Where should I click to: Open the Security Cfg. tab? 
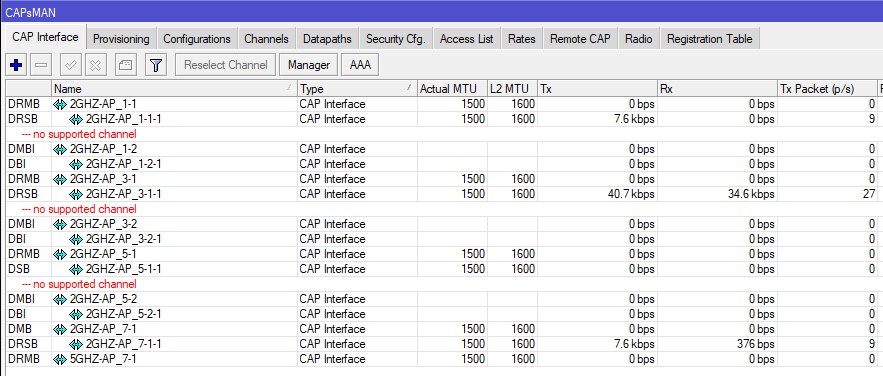coord(395,39)
